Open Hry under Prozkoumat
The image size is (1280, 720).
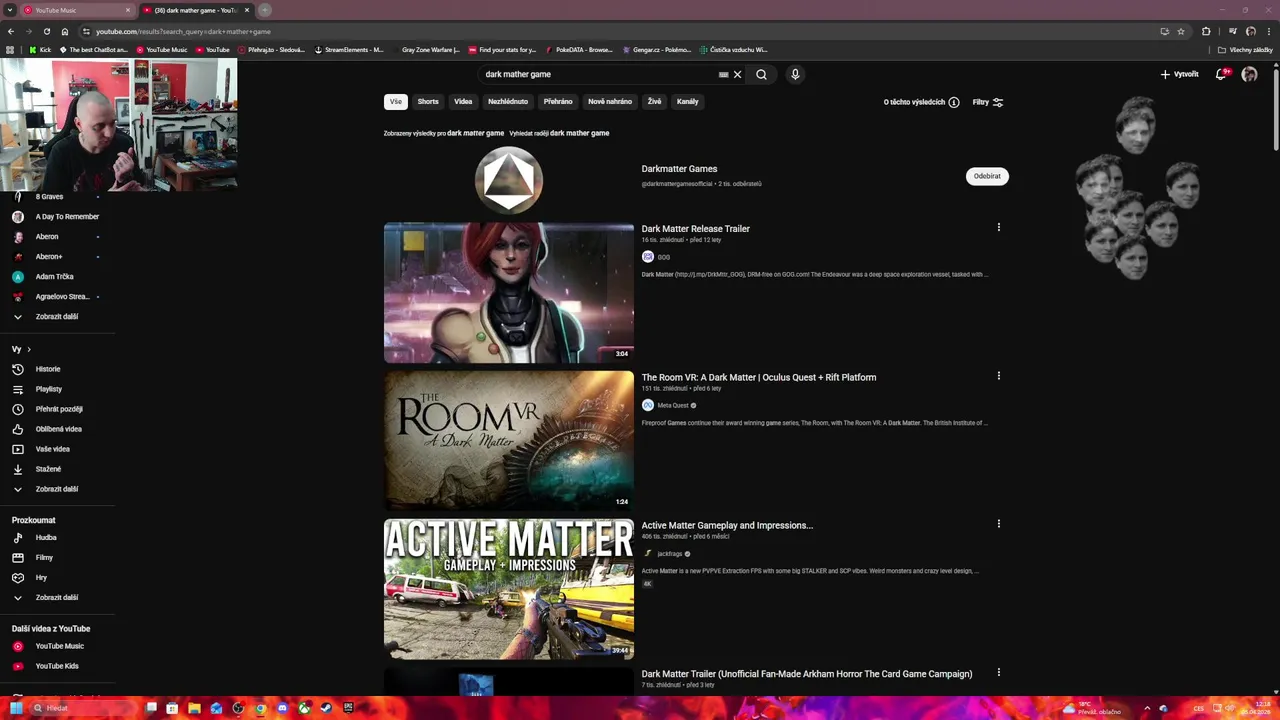pos(41,577)
